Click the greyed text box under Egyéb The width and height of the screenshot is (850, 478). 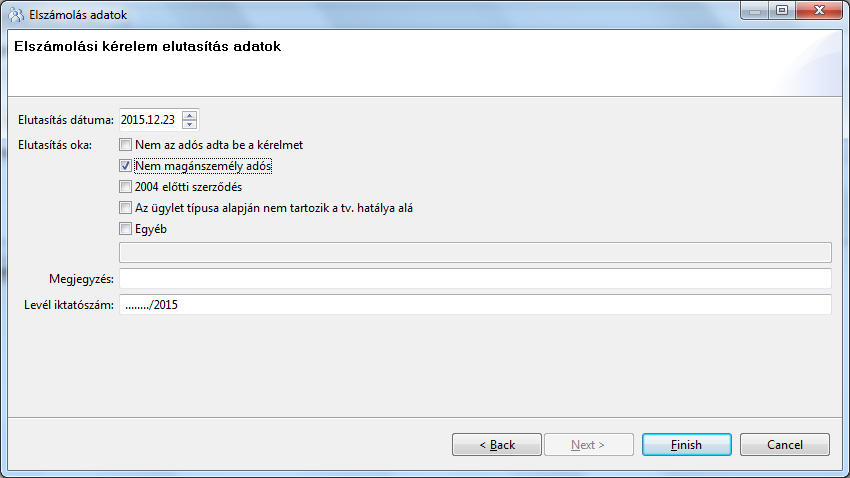(x=475, y=252)
